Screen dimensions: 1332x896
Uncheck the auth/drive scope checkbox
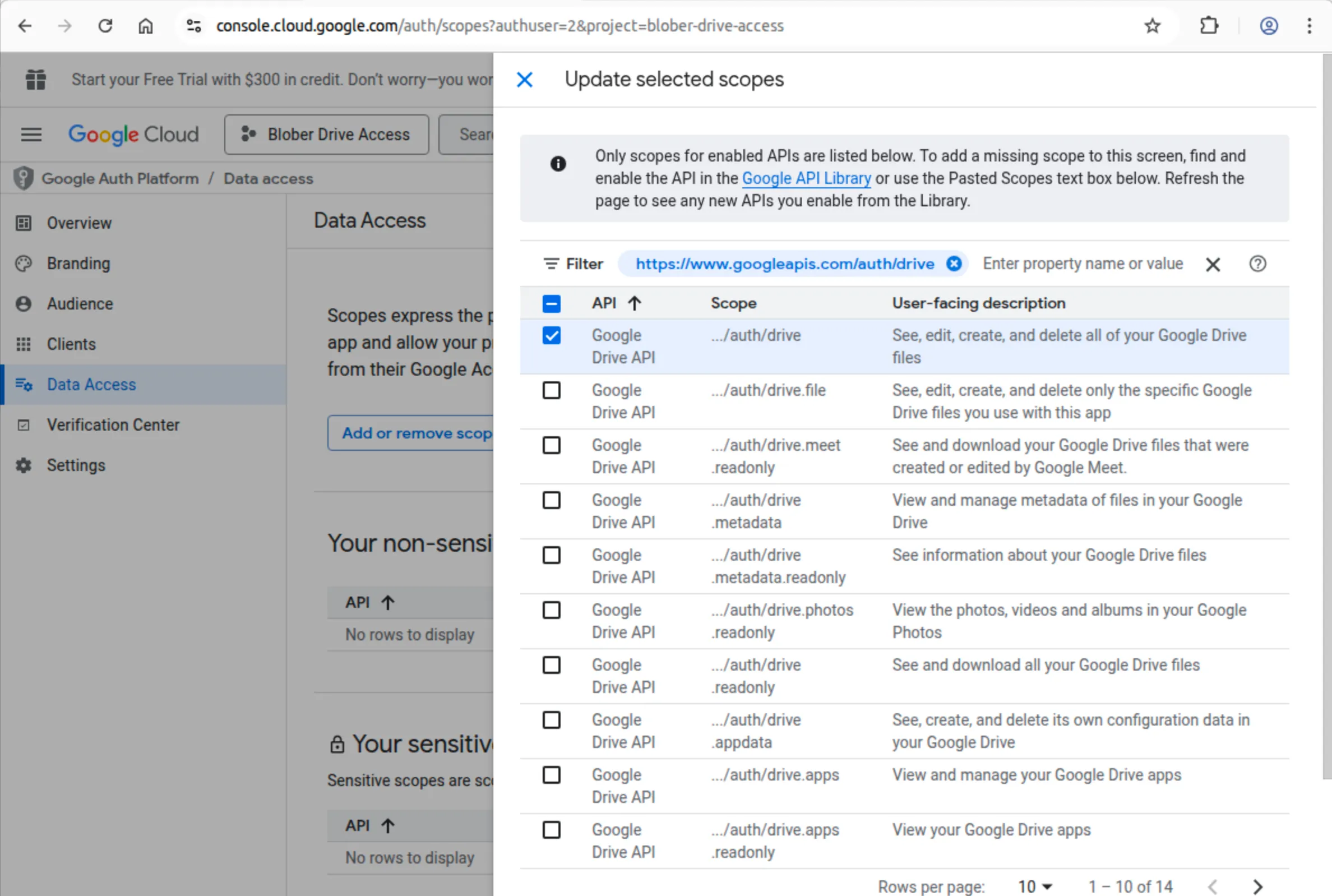[551, 335]
